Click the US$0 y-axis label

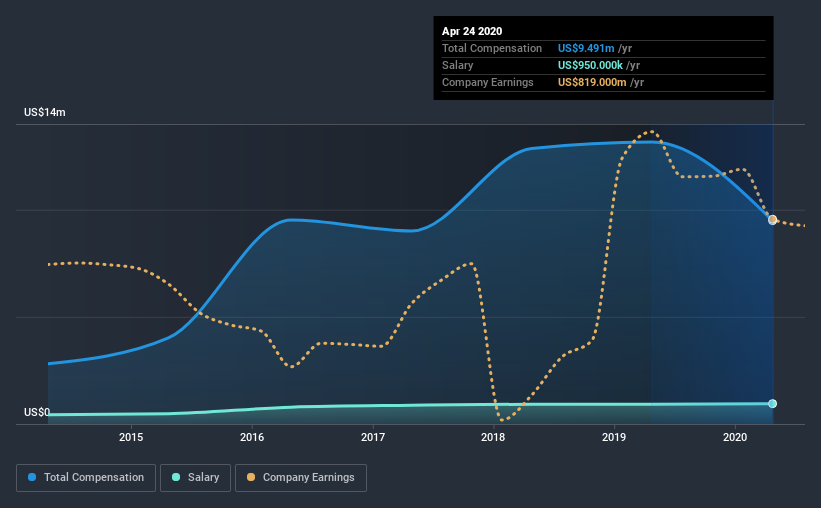point(37,412)
